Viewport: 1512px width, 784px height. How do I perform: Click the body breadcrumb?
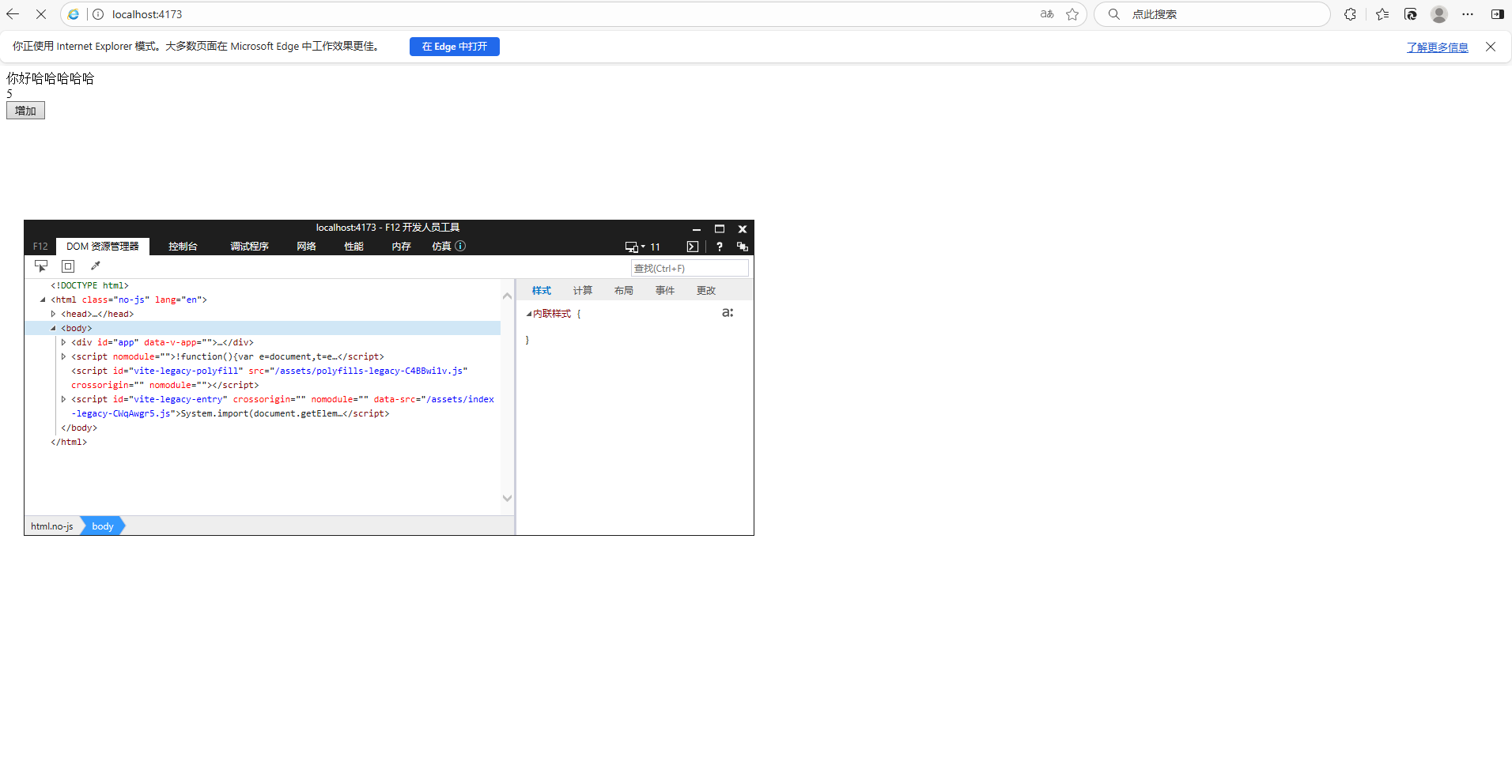click(x=103, y=526)
